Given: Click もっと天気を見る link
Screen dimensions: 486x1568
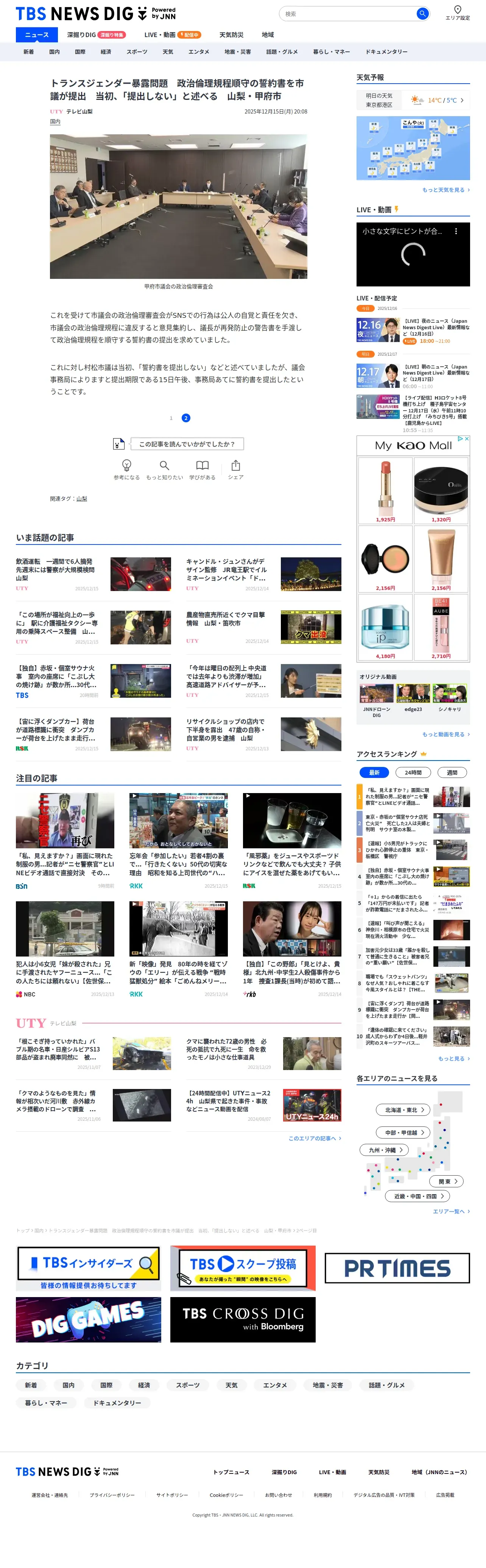Looking at the screenshot, I should point(446,190).
